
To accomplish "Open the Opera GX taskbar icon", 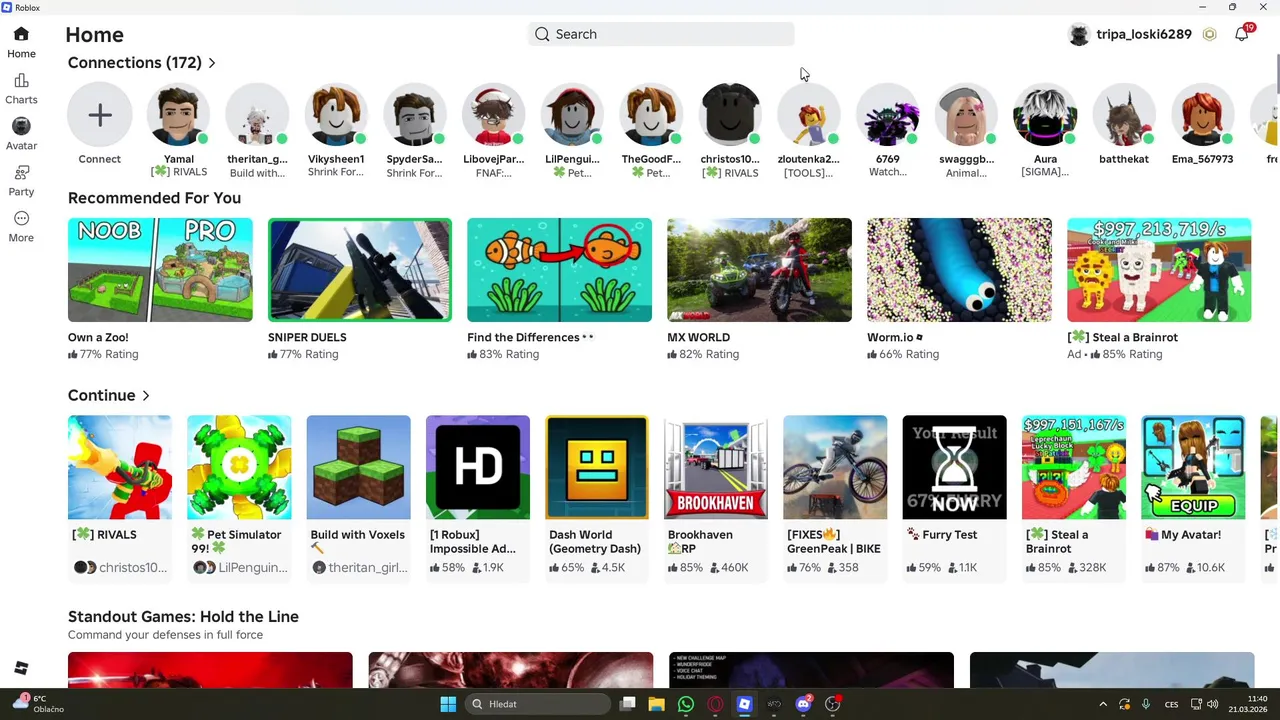I will 715,704.
